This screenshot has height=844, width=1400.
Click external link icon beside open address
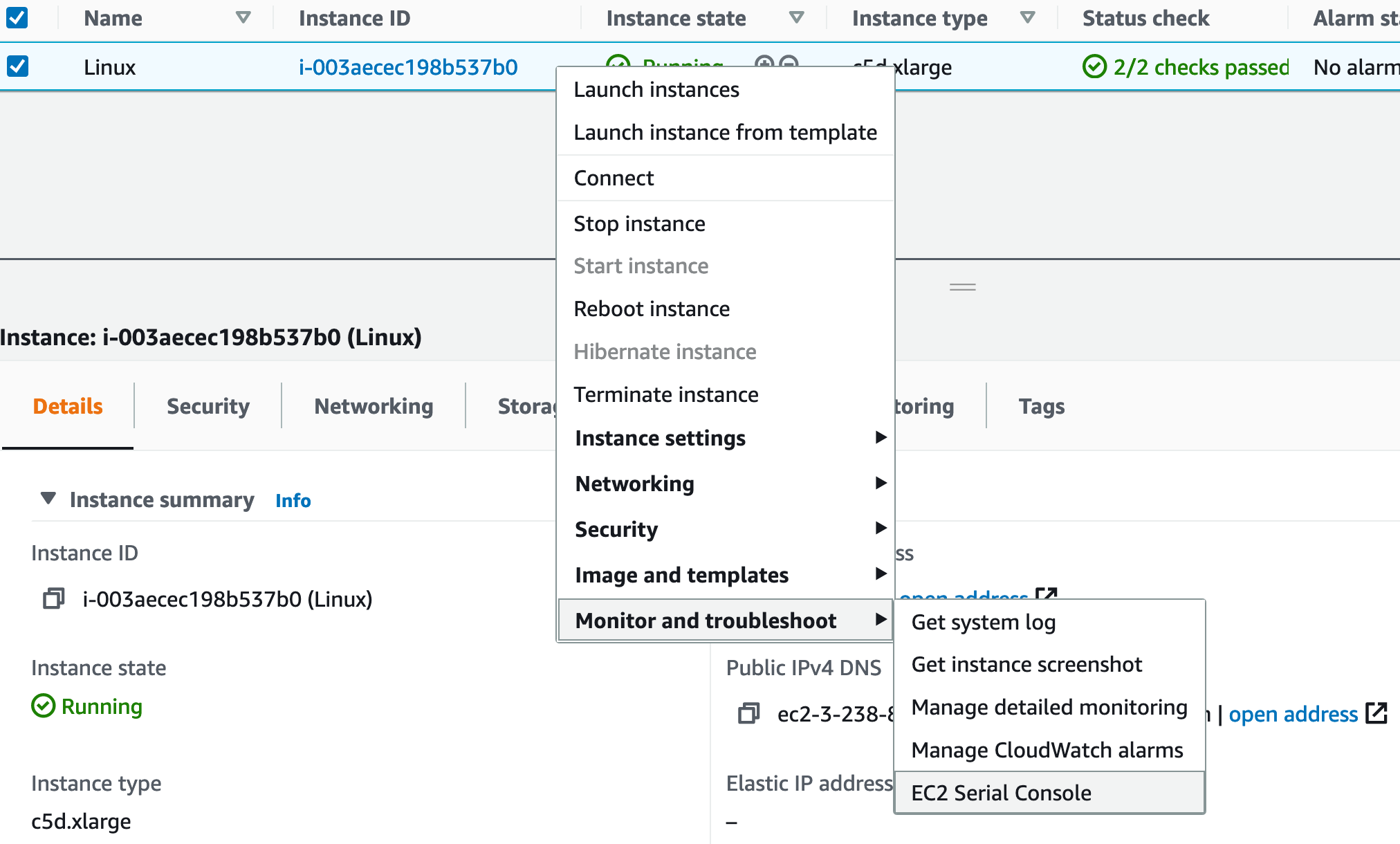coord(1376,713)
